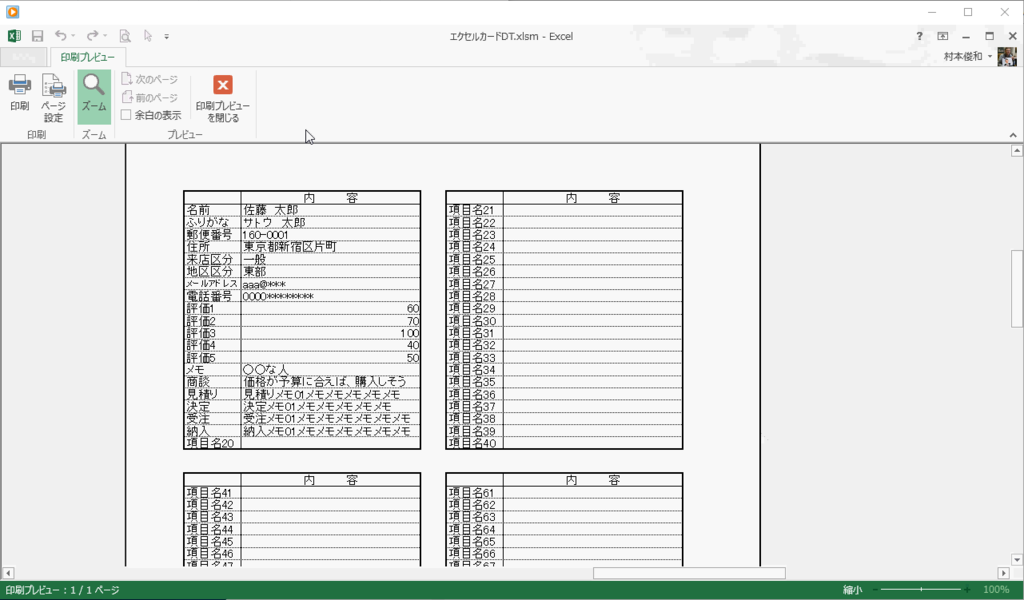Image resolution: width=1024 pixels, height=600 pixels.
Task: Click horizontal scrollbar right arrow
Action: point(1004,573)
